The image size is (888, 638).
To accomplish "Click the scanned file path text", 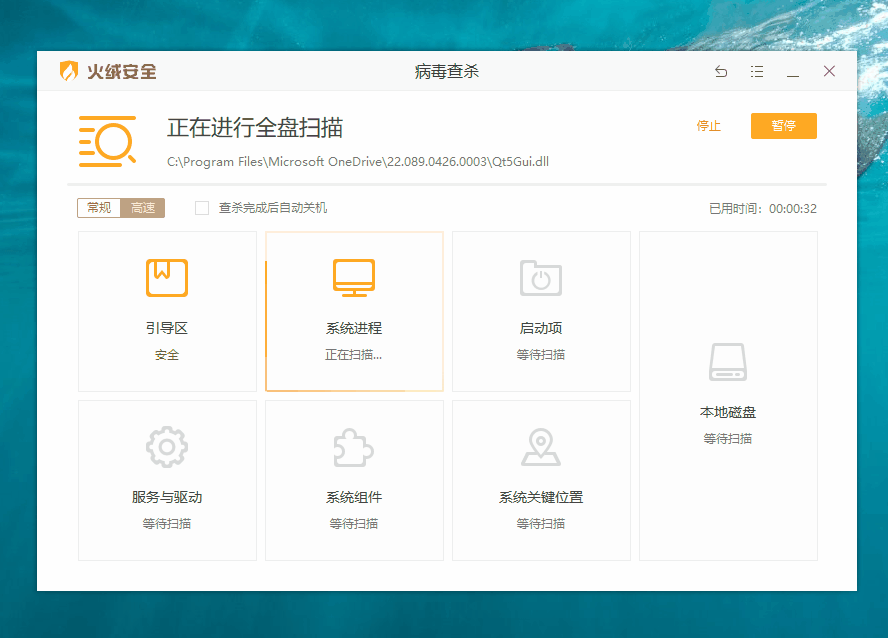I will tap(358, 162).
